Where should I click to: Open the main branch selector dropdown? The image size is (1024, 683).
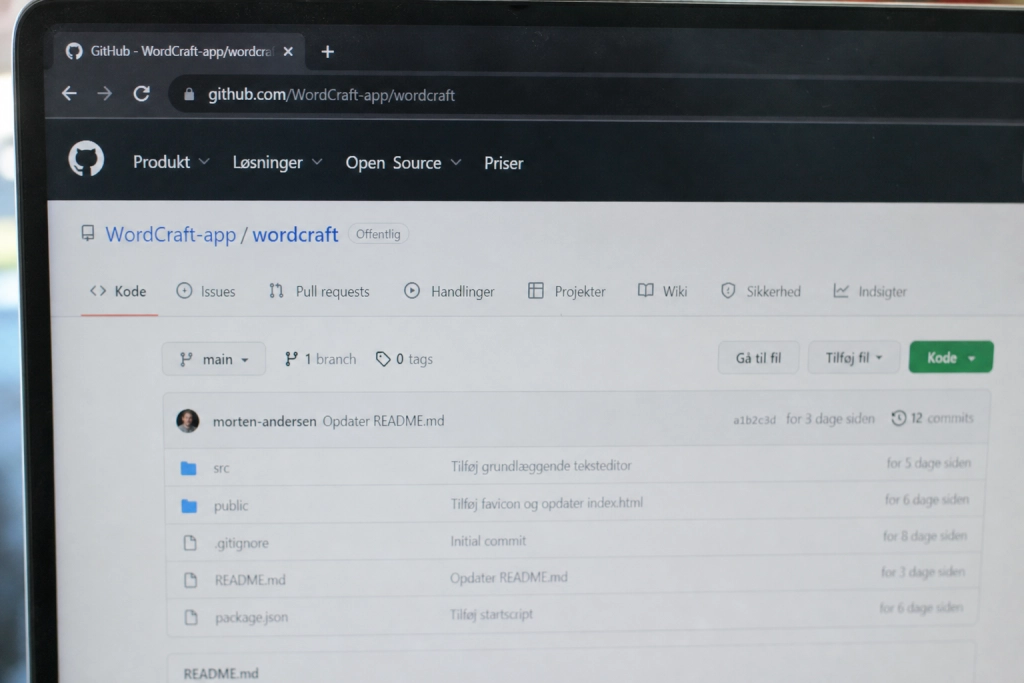pyautogui.click(x=214, y=359)
